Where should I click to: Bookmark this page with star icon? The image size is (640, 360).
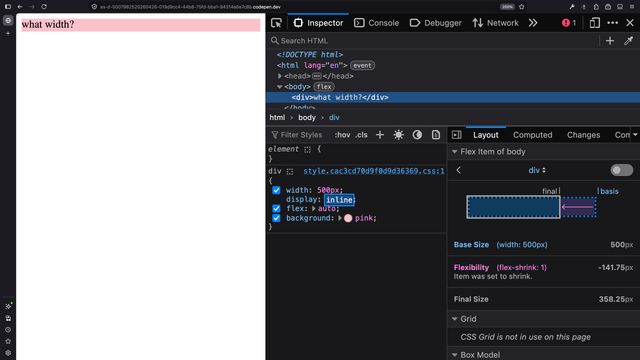(x=521, y=7)
